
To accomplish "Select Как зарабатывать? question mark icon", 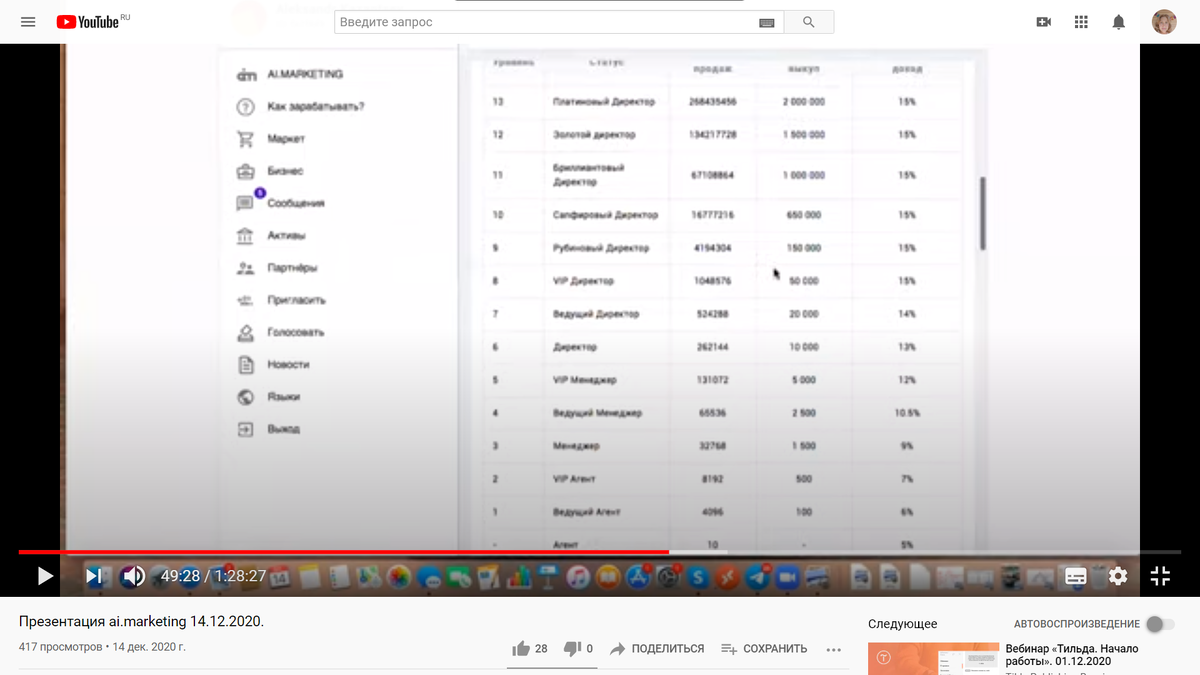I will coord(245,107).
